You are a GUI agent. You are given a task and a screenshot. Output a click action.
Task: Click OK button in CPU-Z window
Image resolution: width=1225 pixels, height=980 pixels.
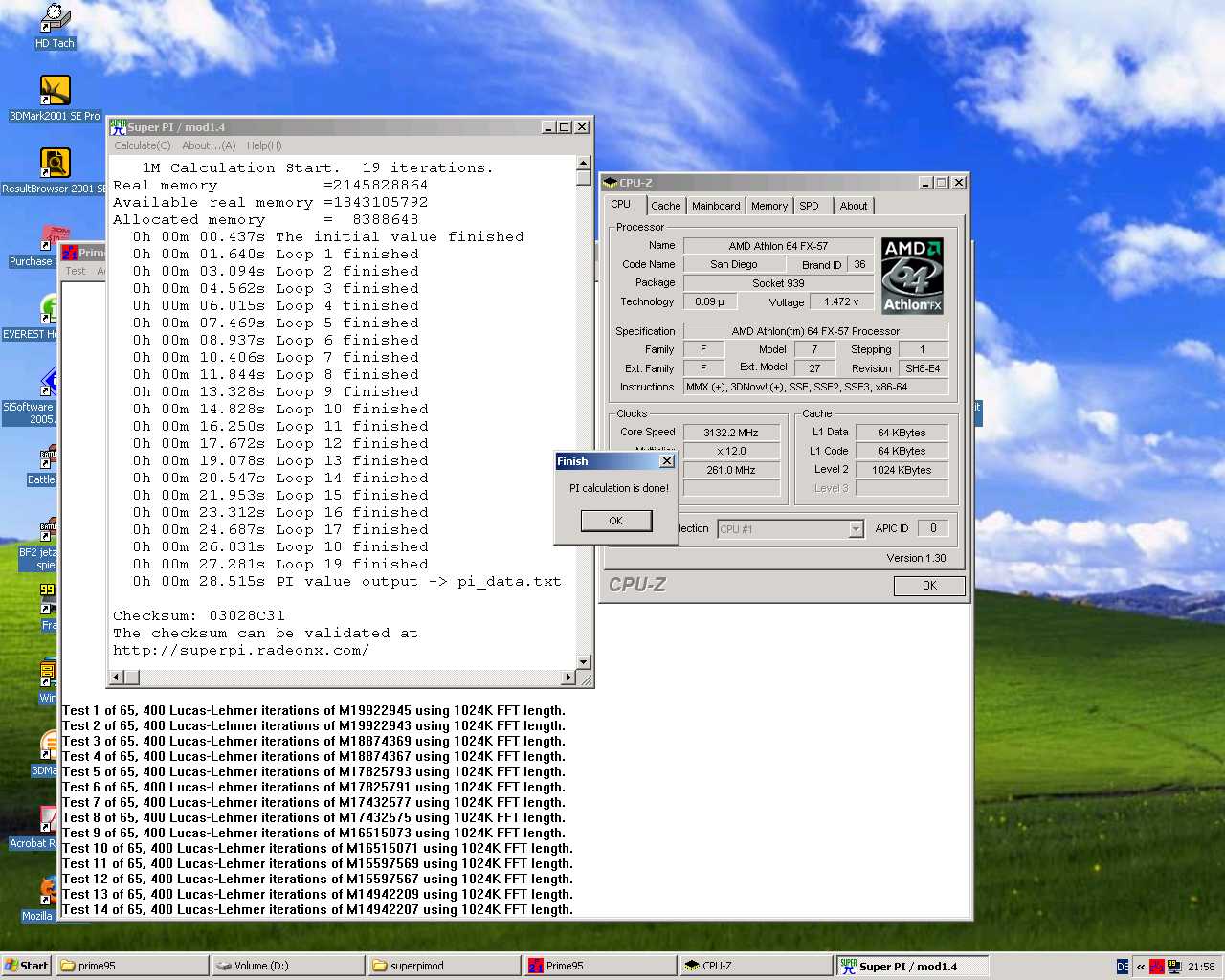(929, 586)
